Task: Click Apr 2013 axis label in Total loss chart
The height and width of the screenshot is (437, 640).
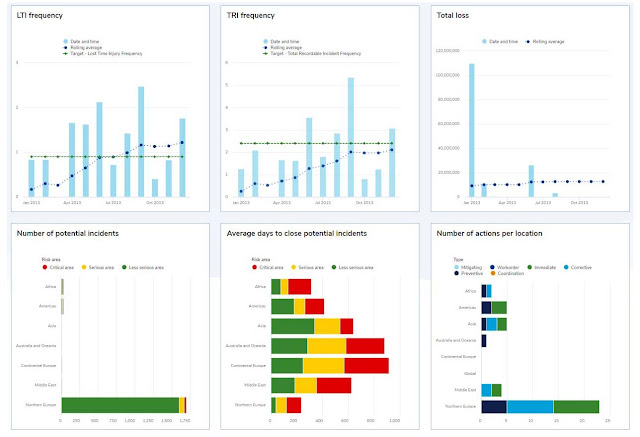Action: pyautogui.click(x=507, y=202)
